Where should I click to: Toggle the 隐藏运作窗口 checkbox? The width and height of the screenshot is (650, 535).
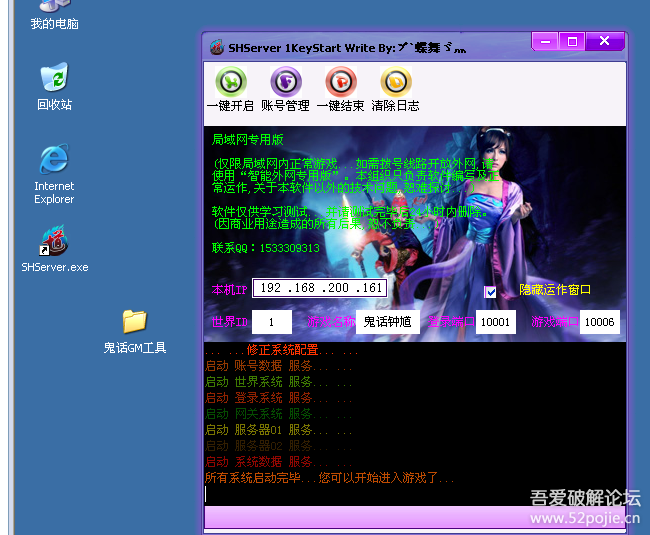point(490,292)
